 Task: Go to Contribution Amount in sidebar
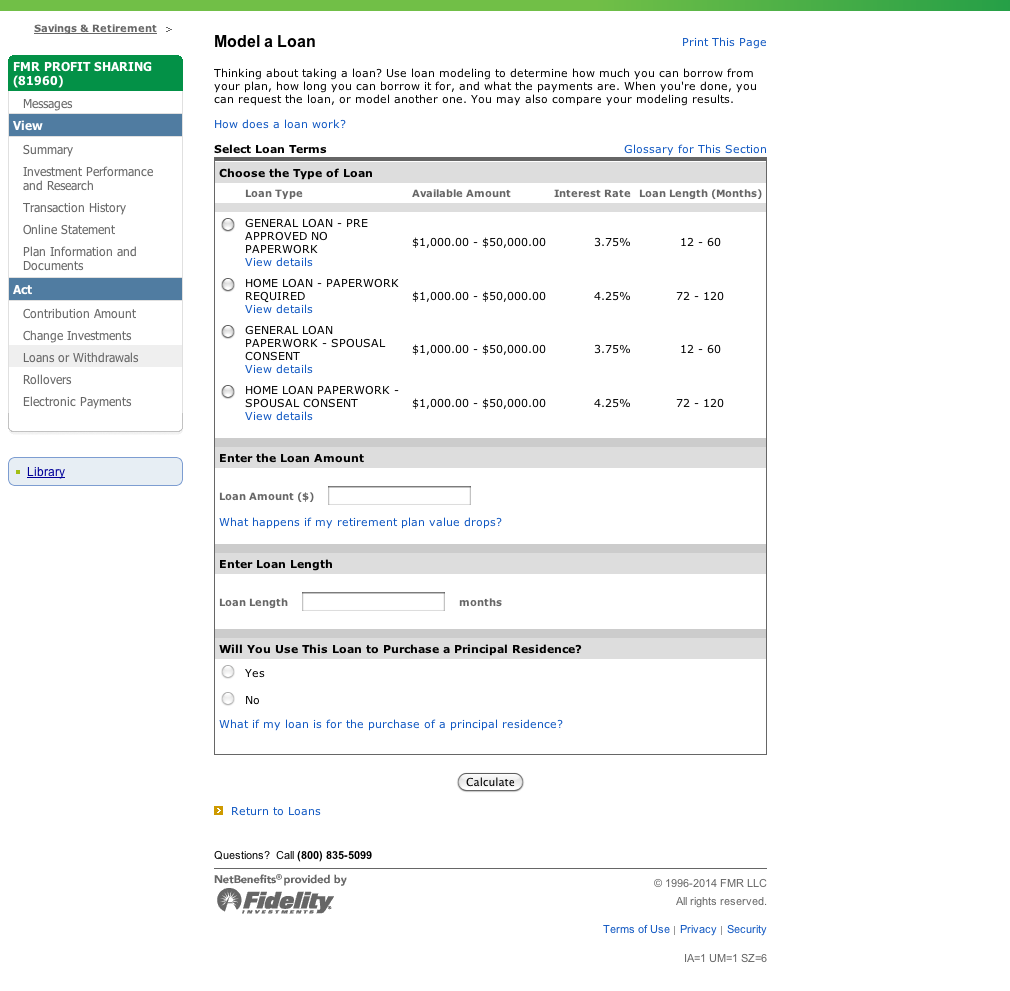click(x=80, y=314)
